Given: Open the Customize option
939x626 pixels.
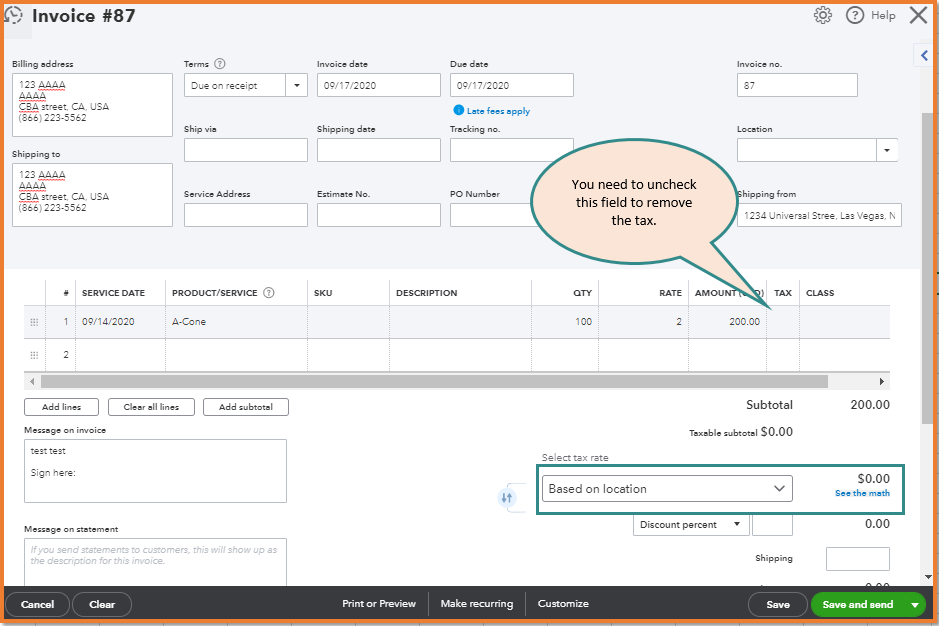Looking at the screenshot, I should 563,604.
